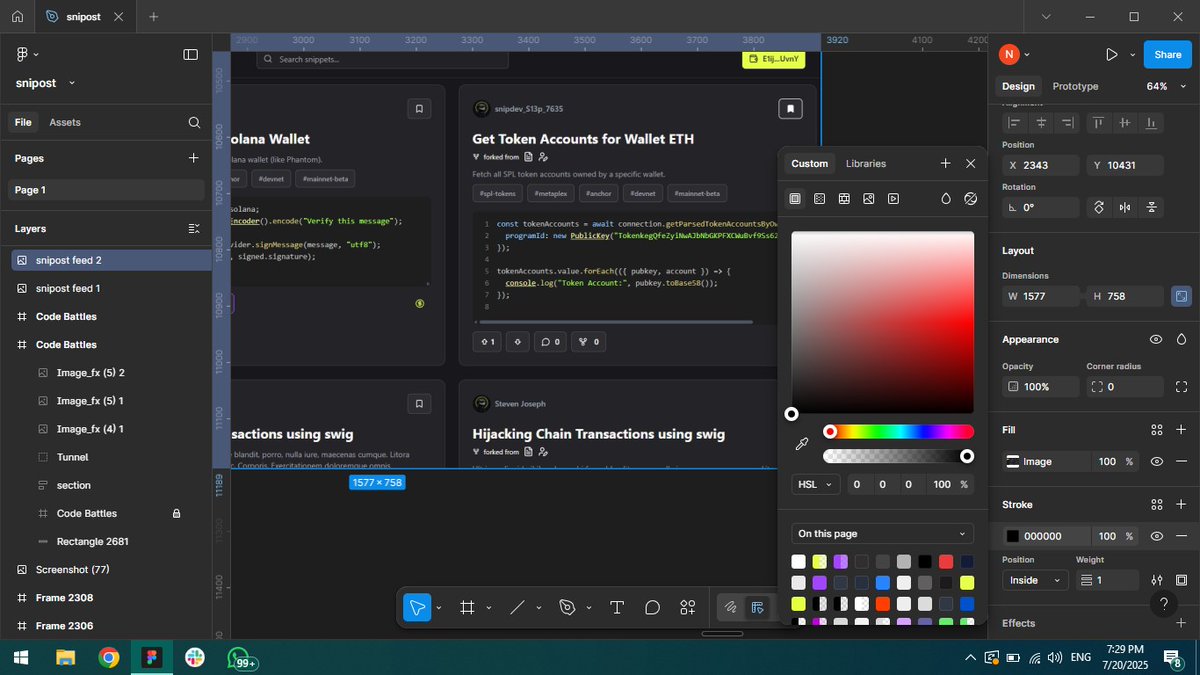Open the Actions components tool

688,607
